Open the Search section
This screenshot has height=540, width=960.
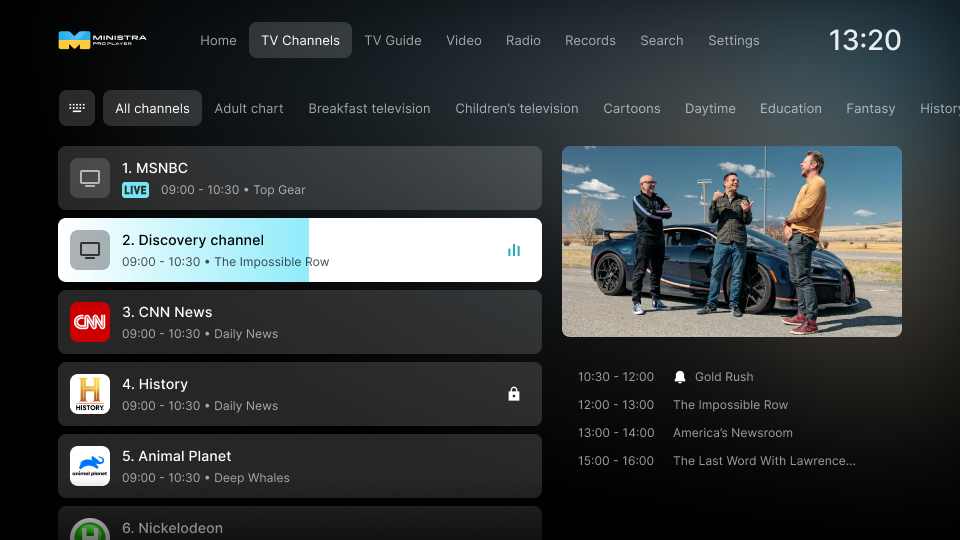click(x=662, y=40)
